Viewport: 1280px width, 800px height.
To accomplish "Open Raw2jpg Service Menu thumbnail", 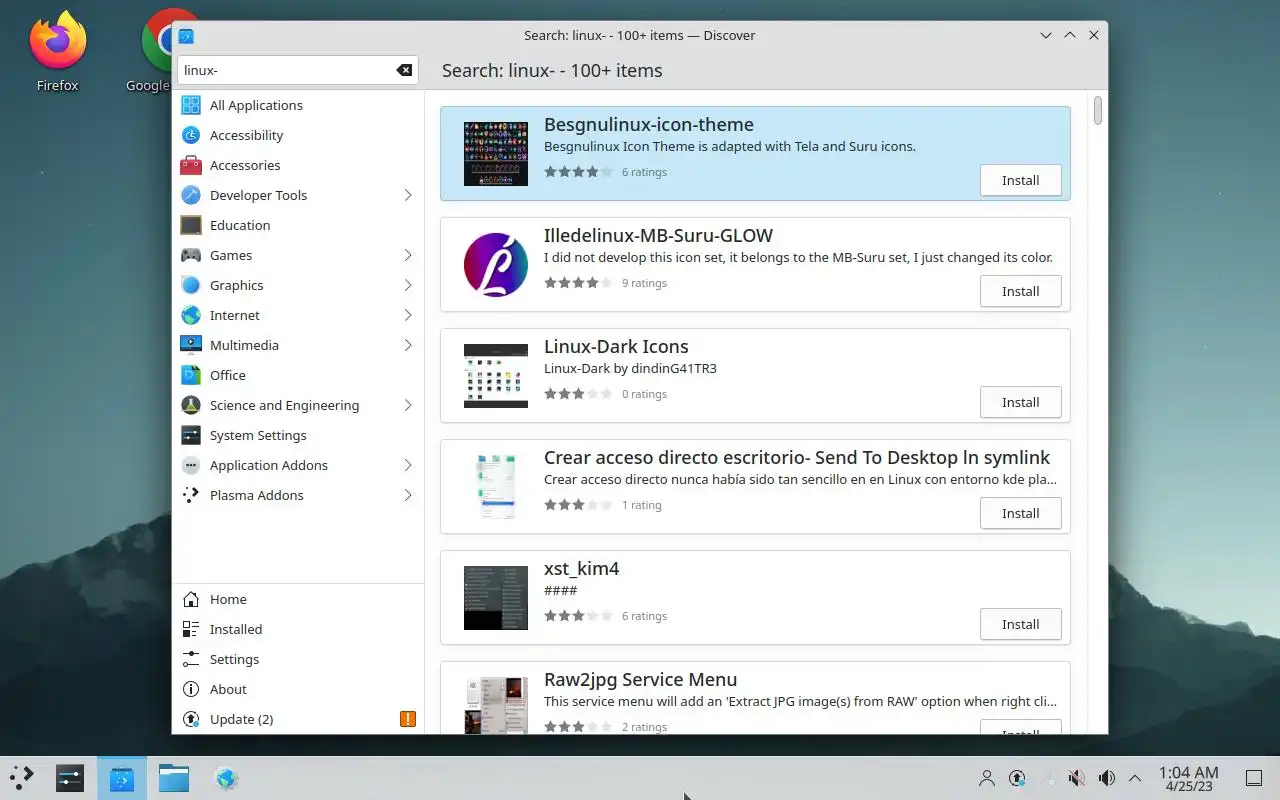I will pos(496,706).
